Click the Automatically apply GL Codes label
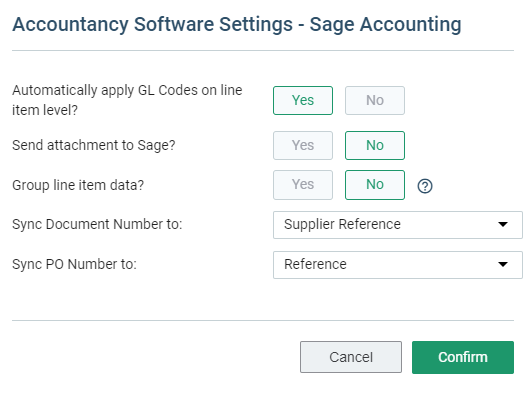The height and width of the screenshot is (397, 528). pos(127,100)
